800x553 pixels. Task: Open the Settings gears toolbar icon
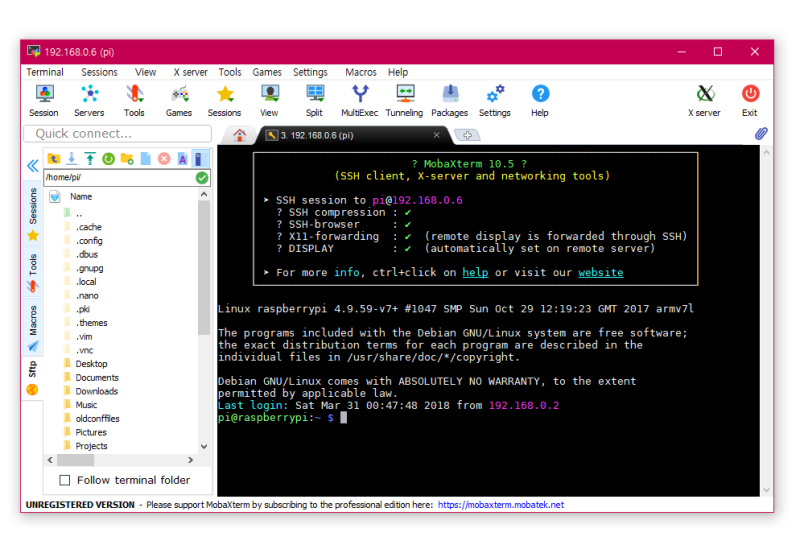click(495, 101)
